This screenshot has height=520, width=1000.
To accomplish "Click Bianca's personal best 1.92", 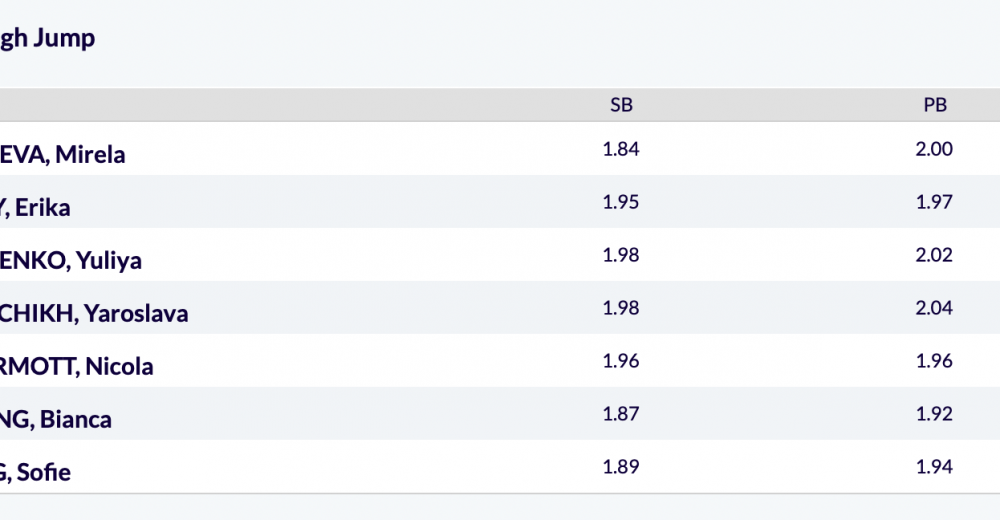I will pos(934,413).
